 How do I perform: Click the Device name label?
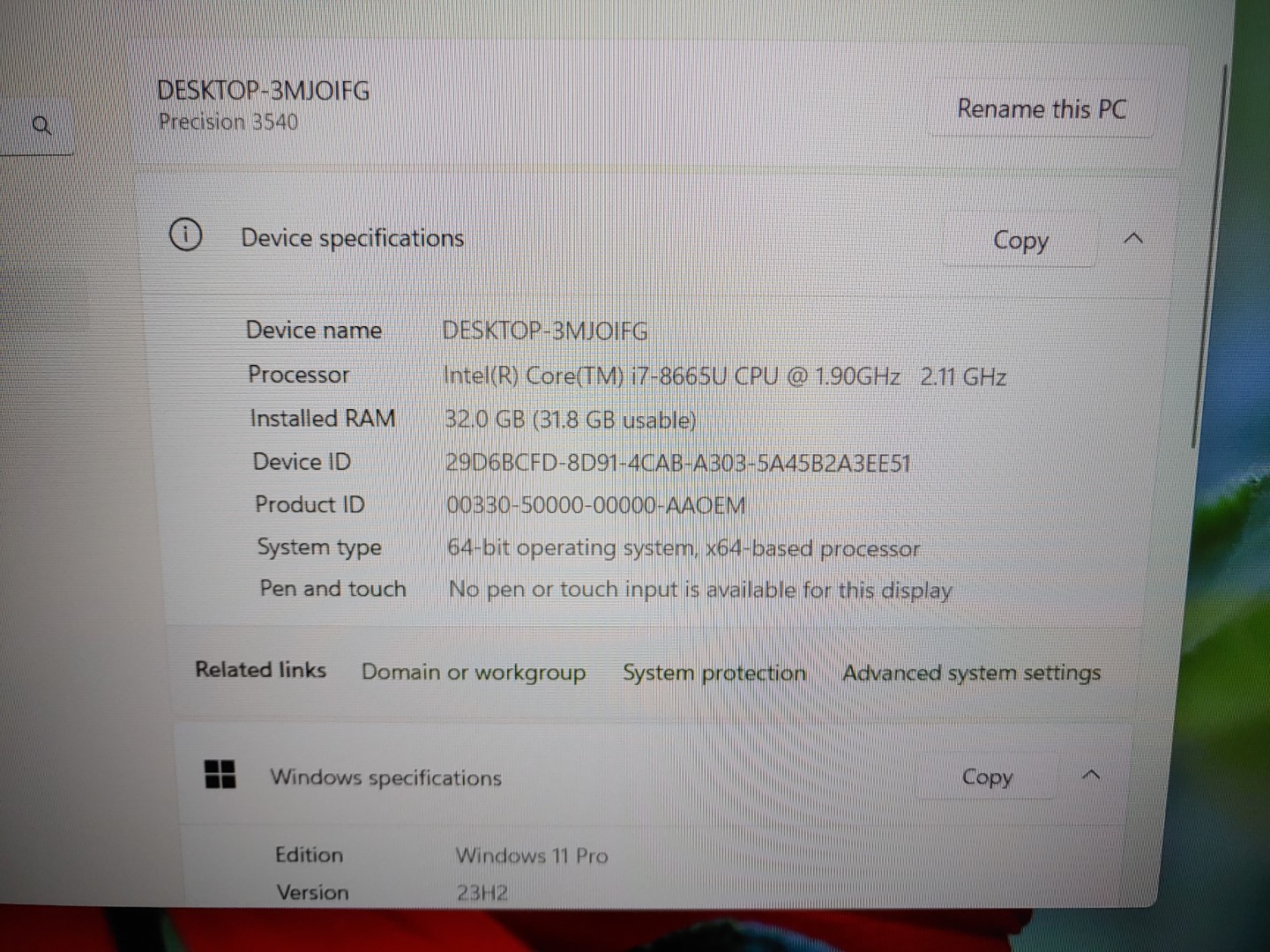[x=314, y=330]
